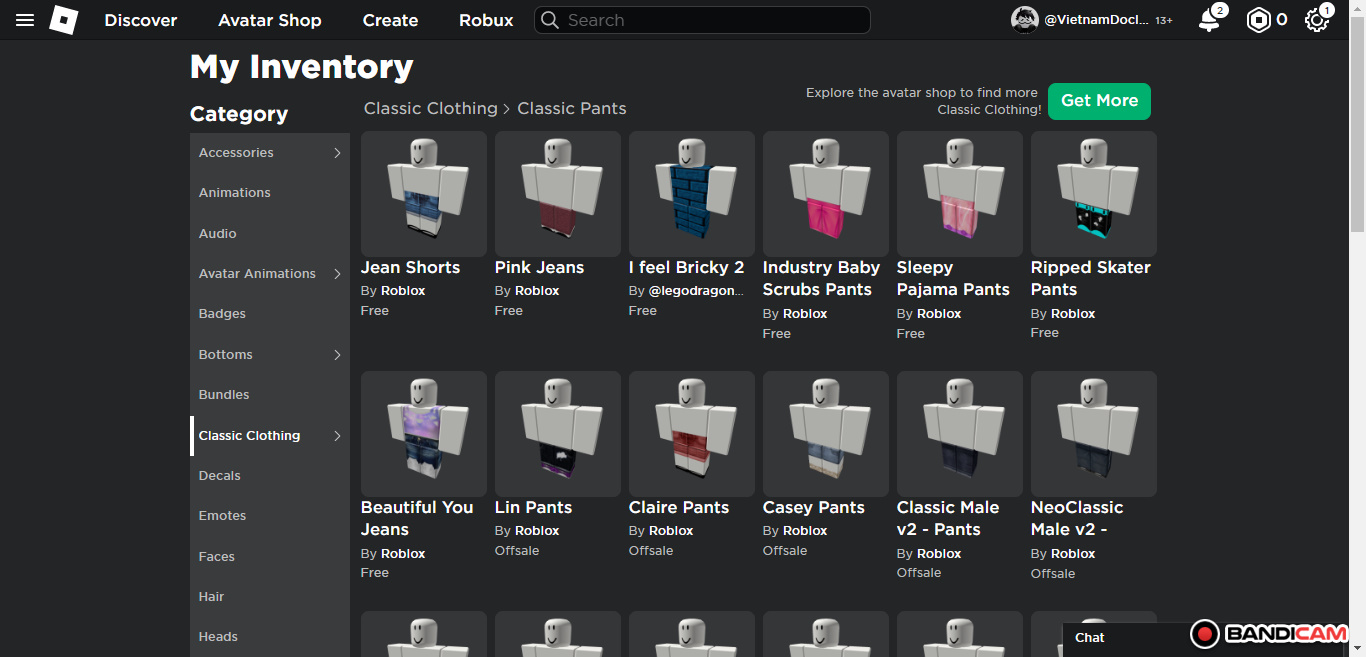Click the Robux balance icon
Screen dimensions: 1366x657
tap(1258, 20)
